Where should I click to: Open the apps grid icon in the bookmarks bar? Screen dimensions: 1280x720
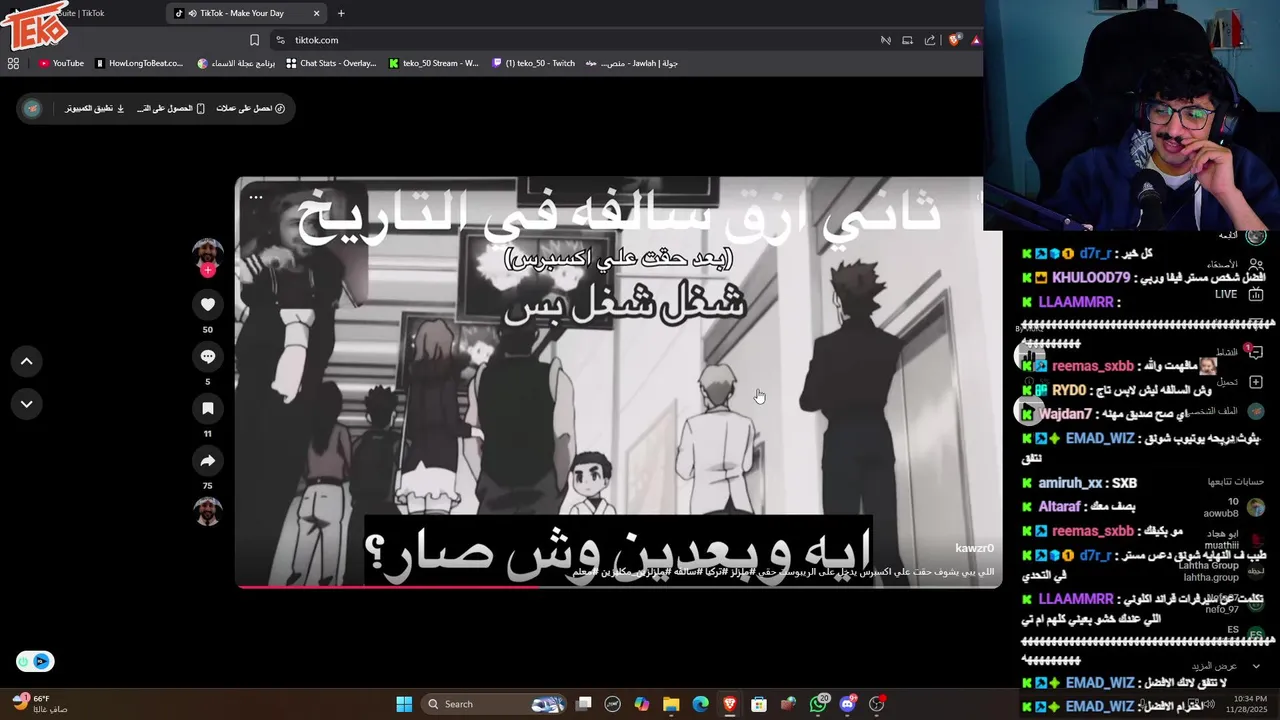pos(13,63)
